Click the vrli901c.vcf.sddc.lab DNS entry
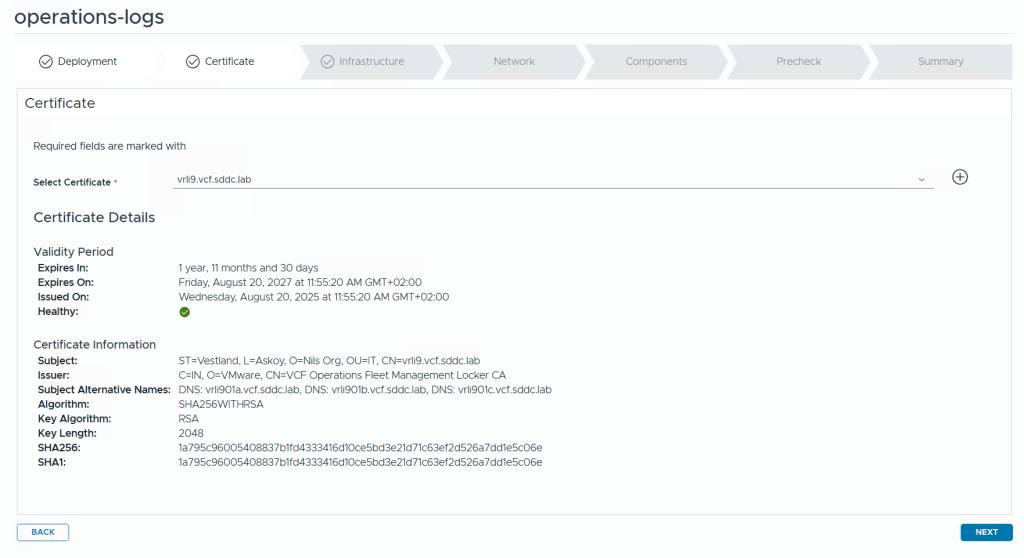Image resolution: width=1024 pixels, height=558 pixels. coord(503,390)
